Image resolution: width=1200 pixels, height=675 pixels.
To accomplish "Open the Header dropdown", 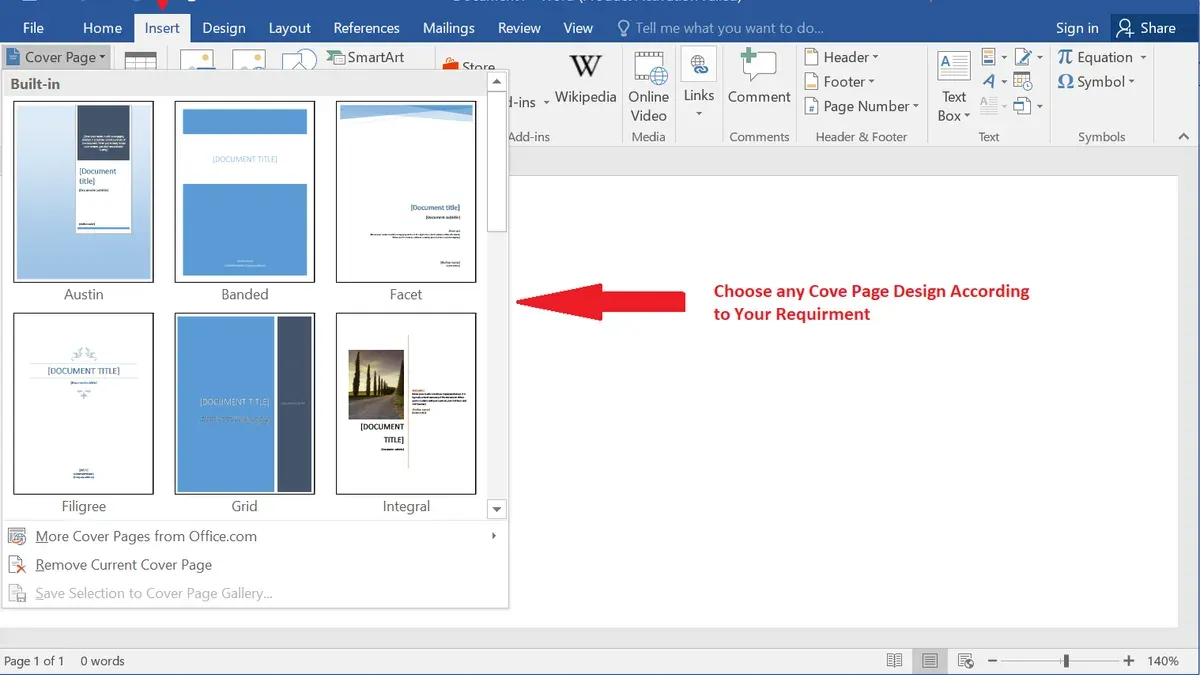I will click(842, 57).
